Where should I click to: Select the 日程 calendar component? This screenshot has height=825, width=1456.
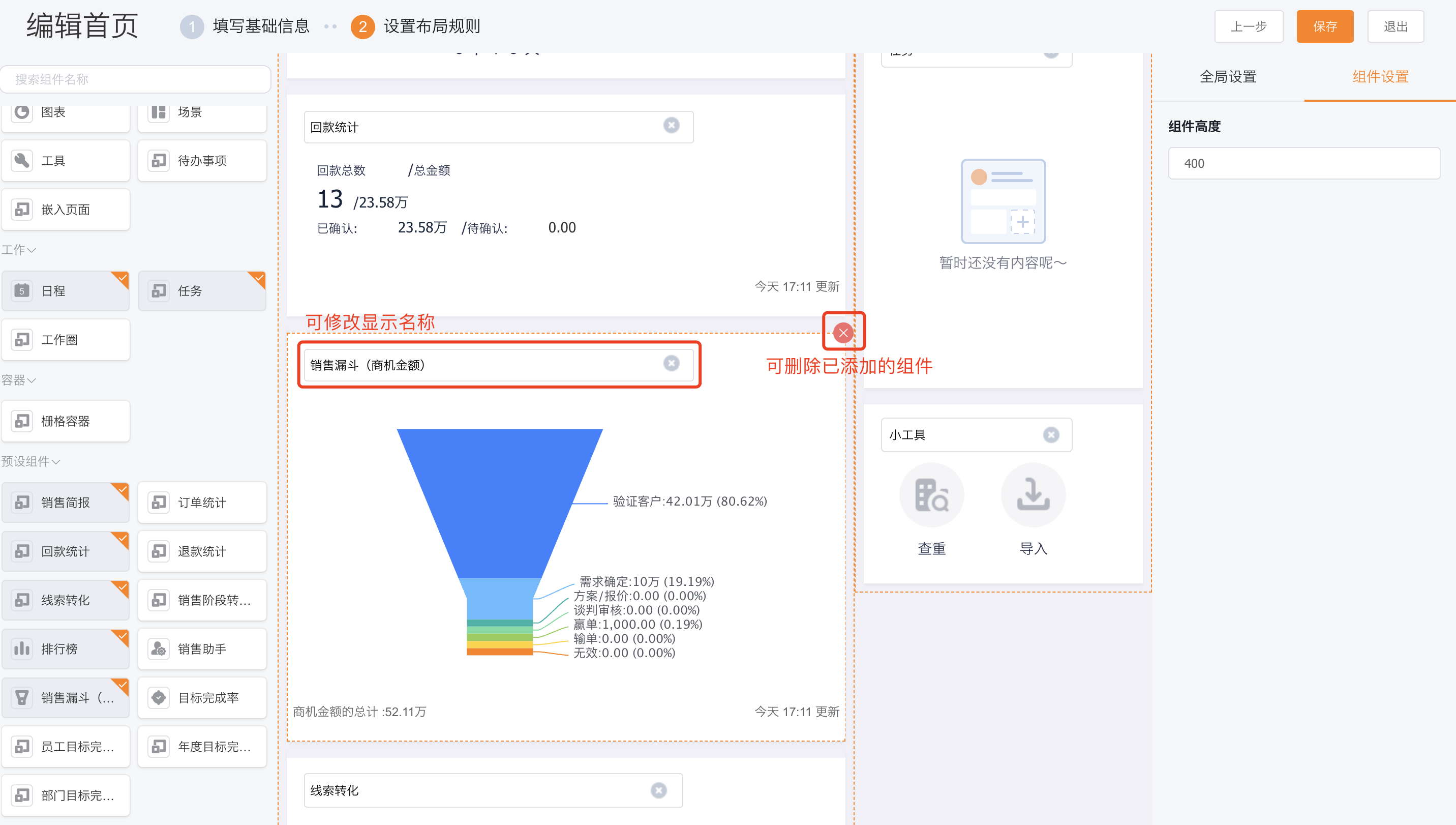66,290
